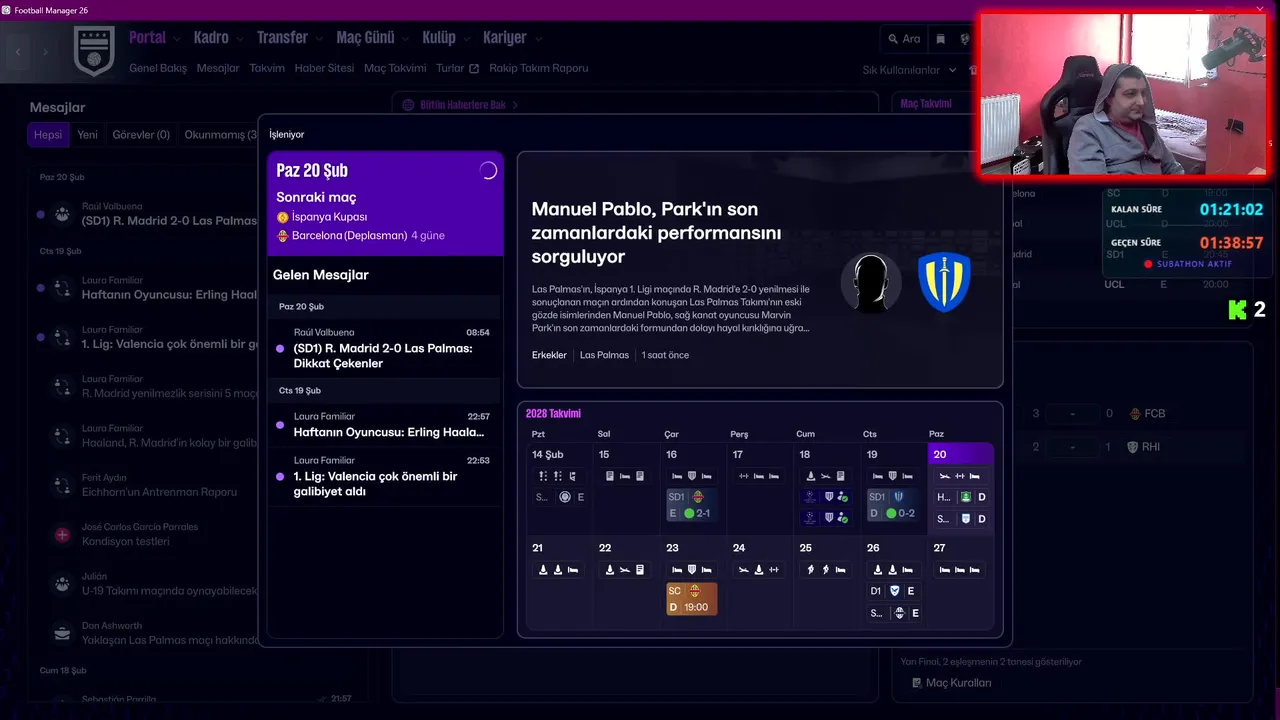Click the report sheet icon on day 18
This screenshot has height=720, width=1280.
pos(840,476)
